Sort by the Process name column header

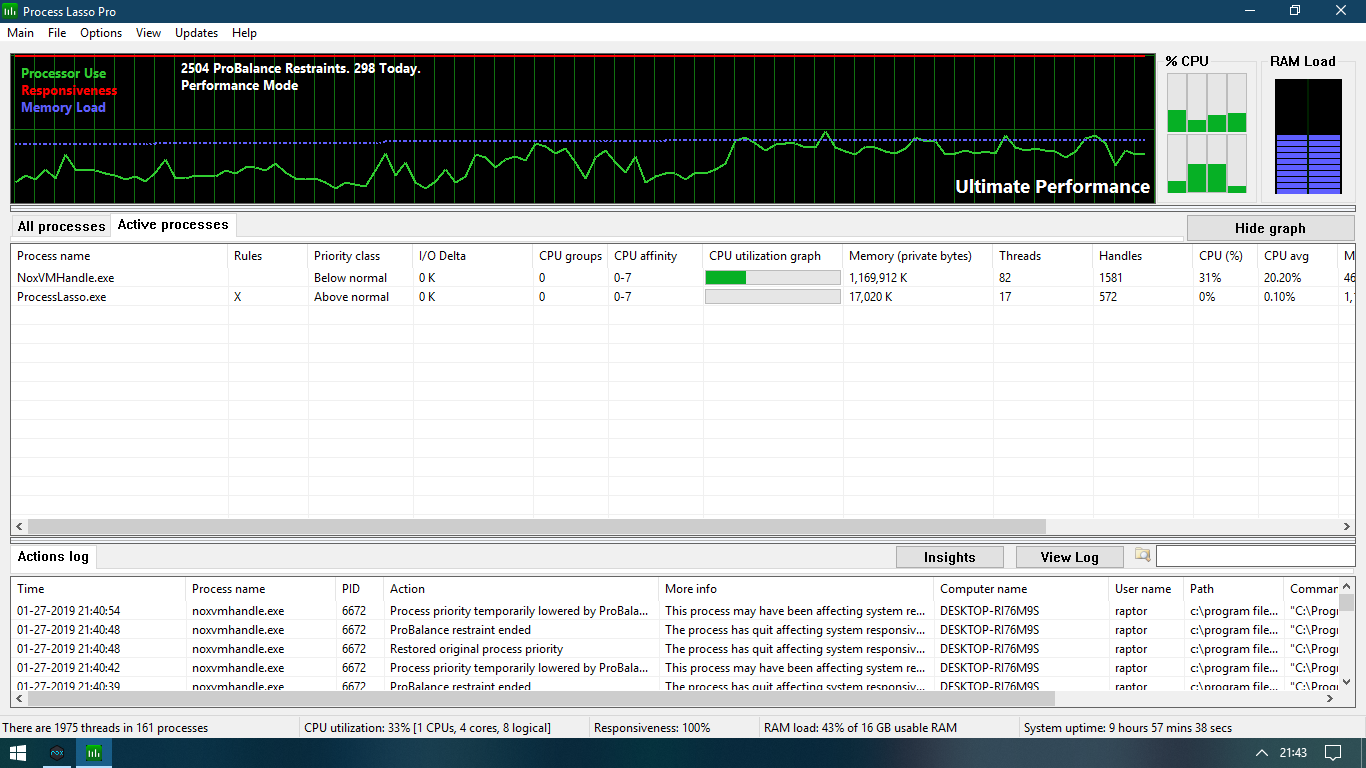pyautogui.click(x=119, y=256)
